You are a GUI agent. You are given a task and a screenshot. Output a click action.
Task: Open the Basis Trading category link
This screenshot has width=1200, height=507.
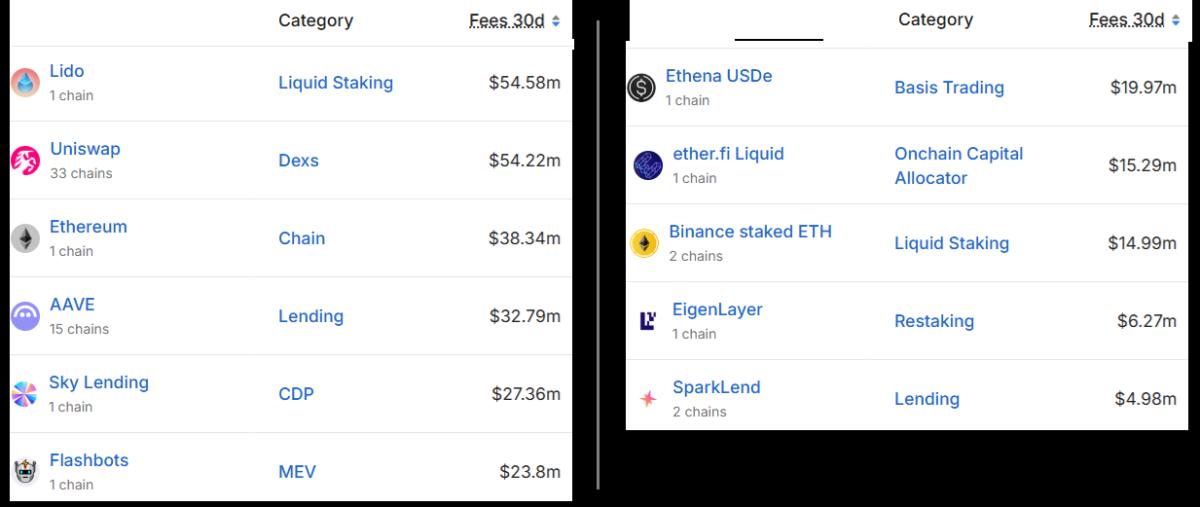949,88
